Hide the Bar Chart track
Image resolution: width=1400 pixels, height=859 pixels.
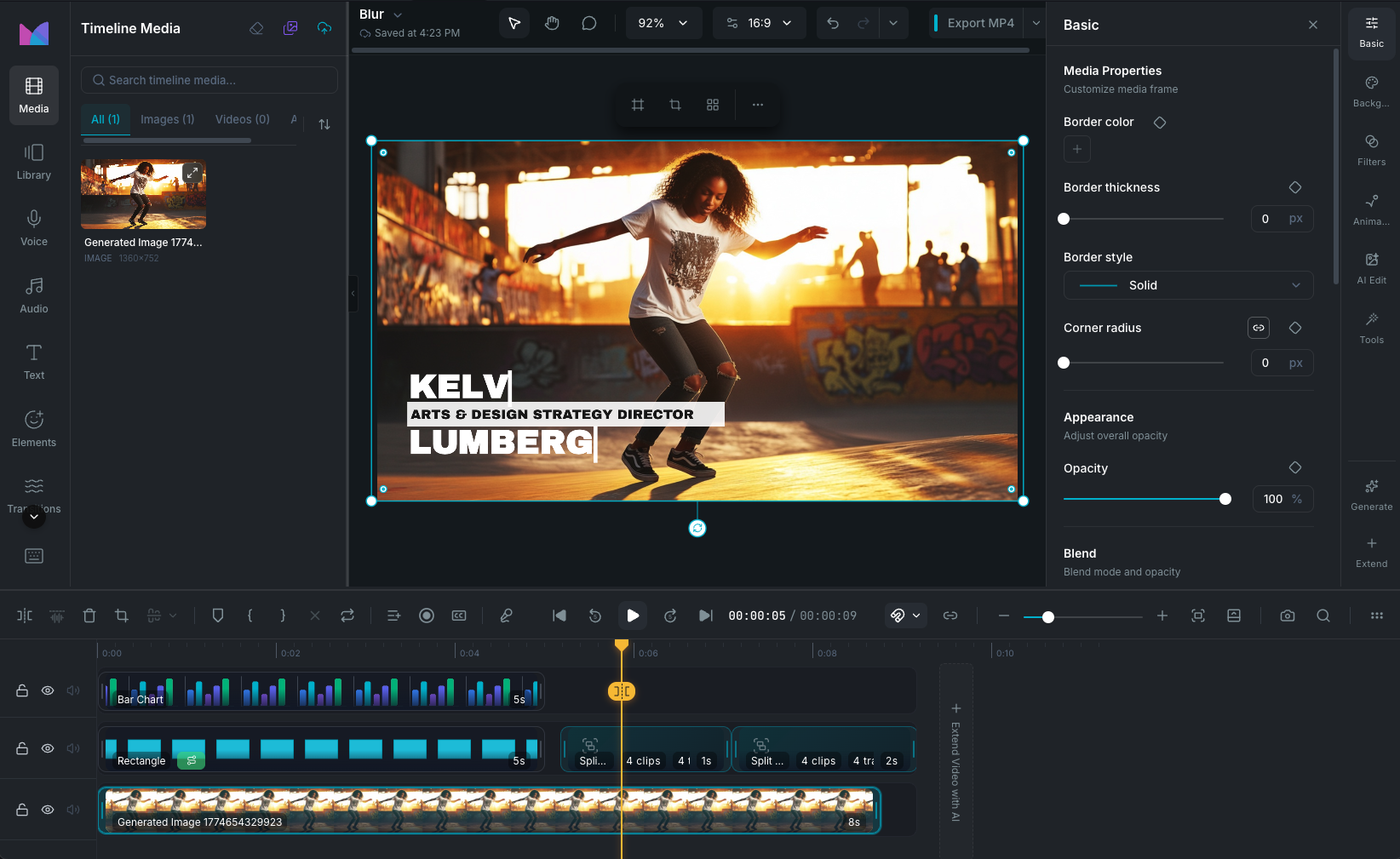coord(48,690)
